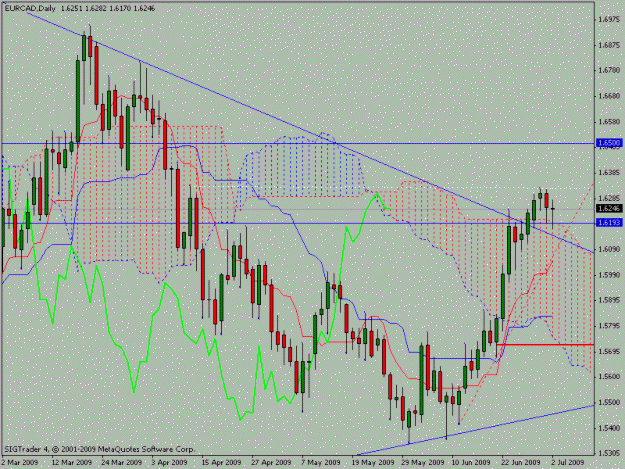Click the 2 Jul 2009 date label
625x469 pixels.
(568, 462)
